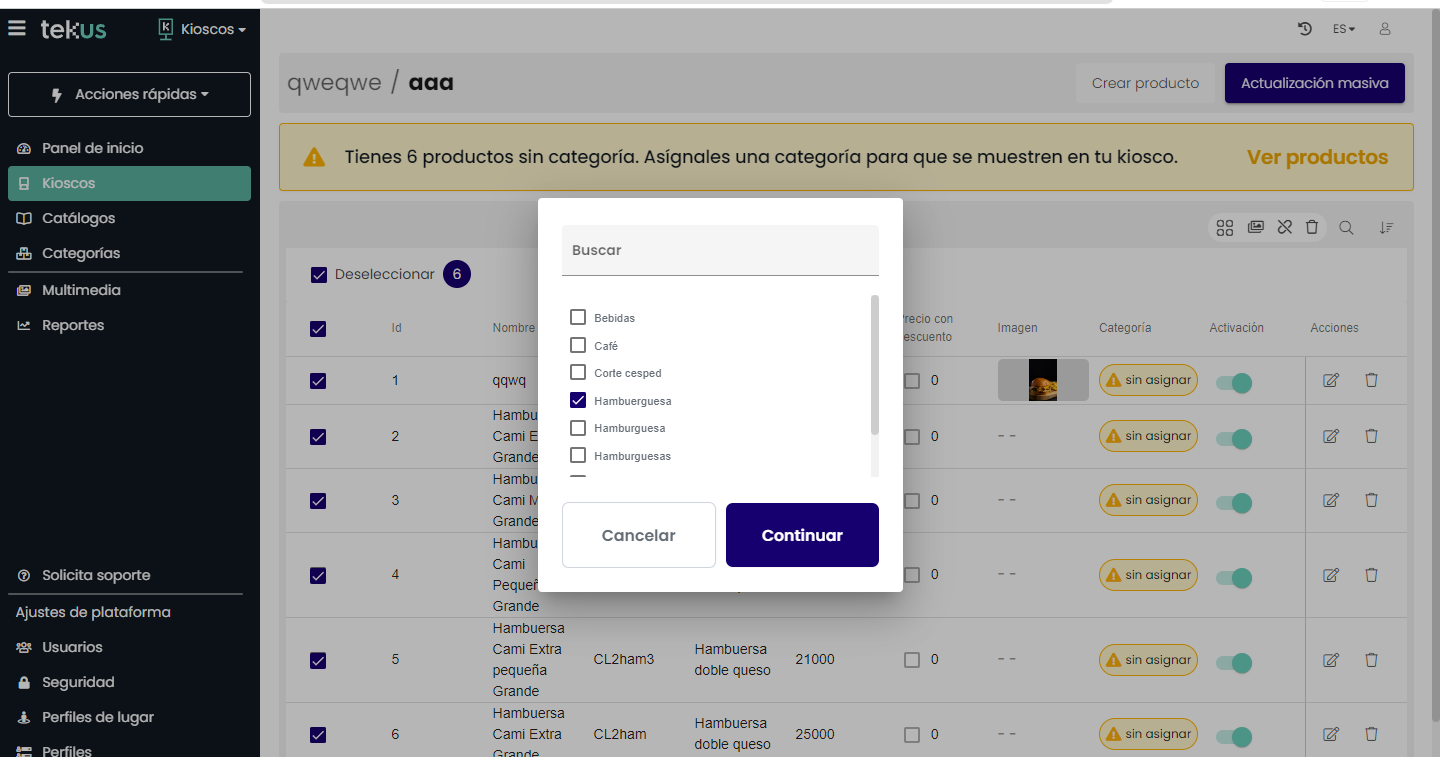
Task: Click the Buscar search field
Action: click(x=720, y=250)
